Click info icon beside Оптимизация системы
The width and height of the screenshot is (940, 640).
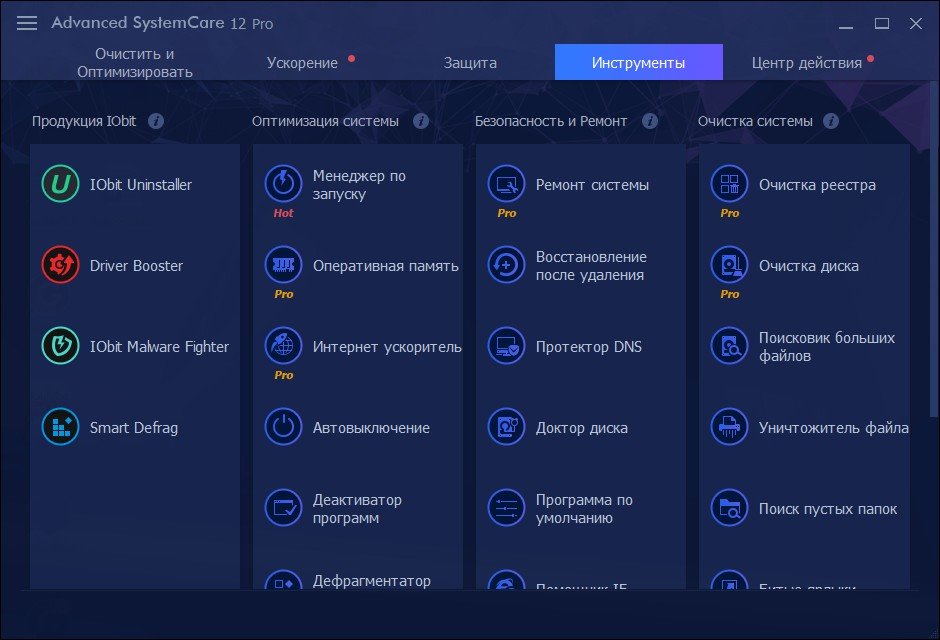(421, 121)
